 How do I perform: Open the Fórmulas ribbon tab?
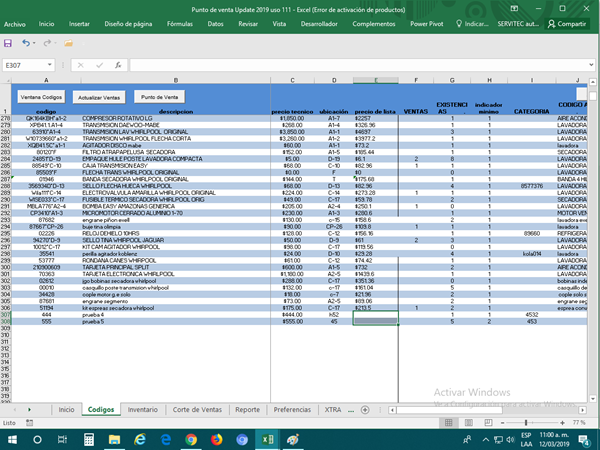(x=181, y=22)
